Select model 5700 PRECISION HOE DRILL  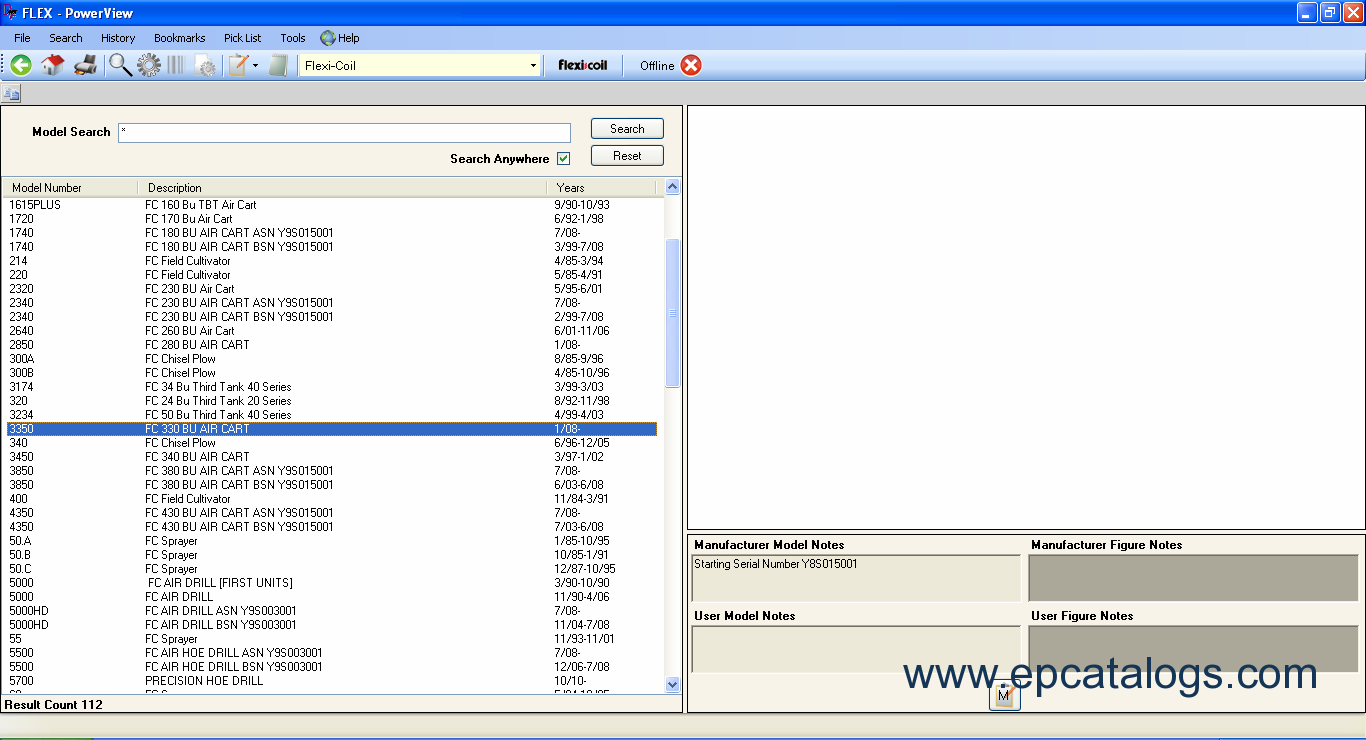click(x=332, y=681)
